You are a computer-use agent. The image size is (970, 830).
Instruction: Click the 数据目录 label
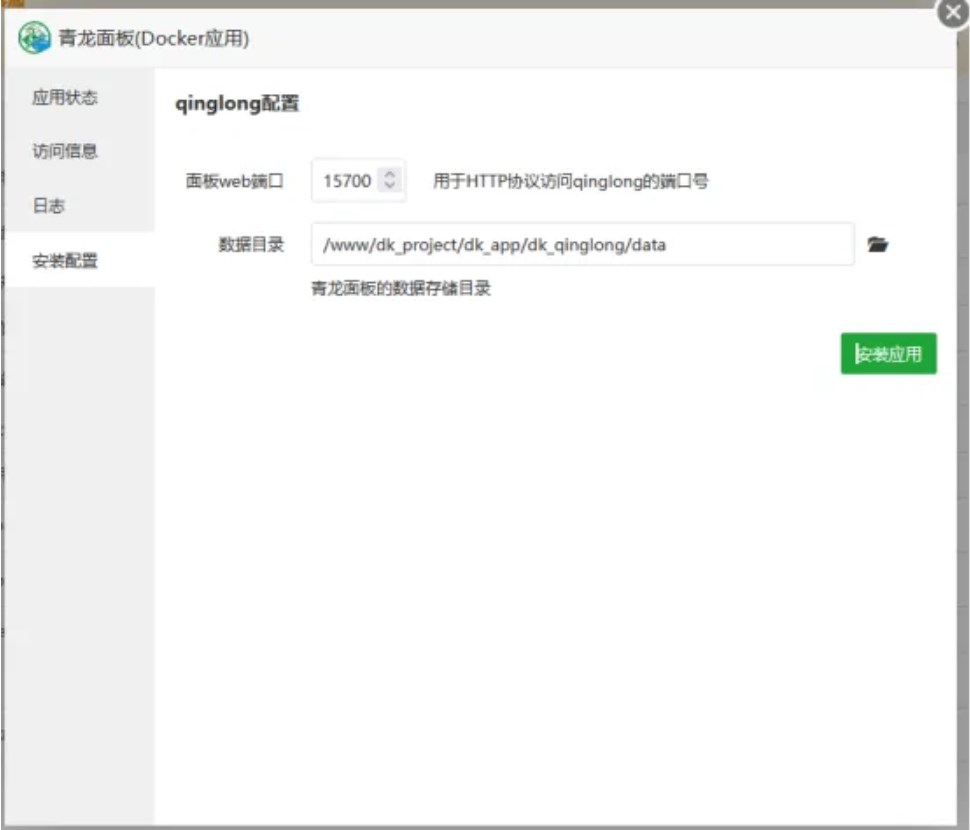point(251,244)
